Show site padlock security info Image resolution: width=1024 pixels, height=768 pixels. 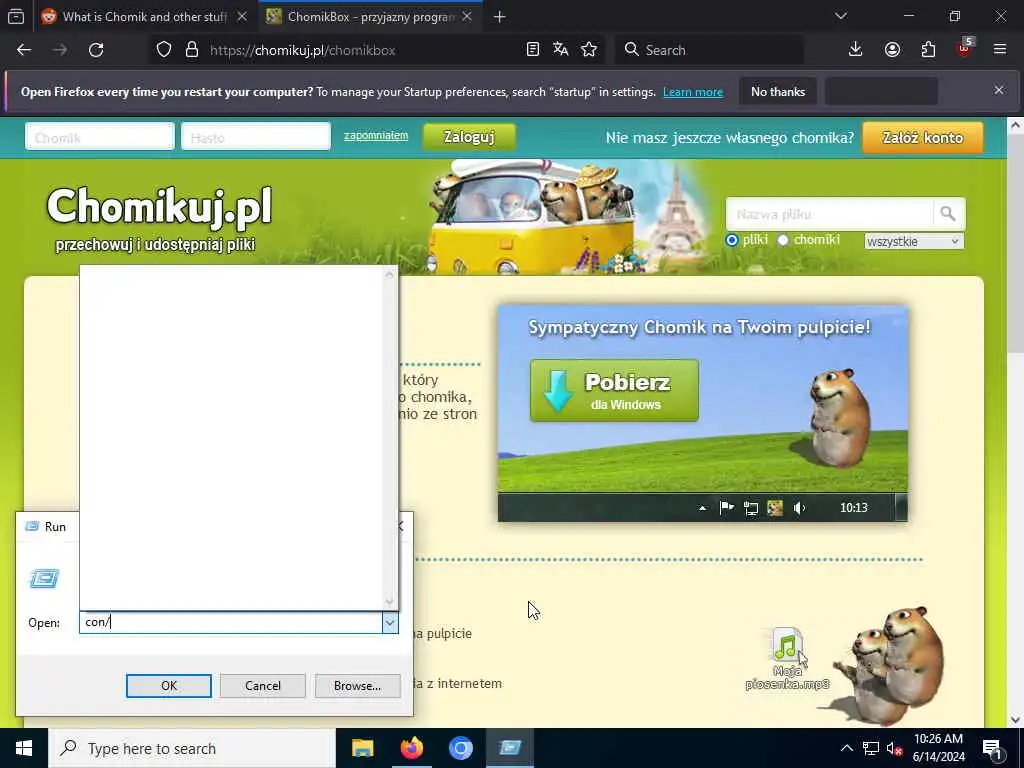pos(191,50)
